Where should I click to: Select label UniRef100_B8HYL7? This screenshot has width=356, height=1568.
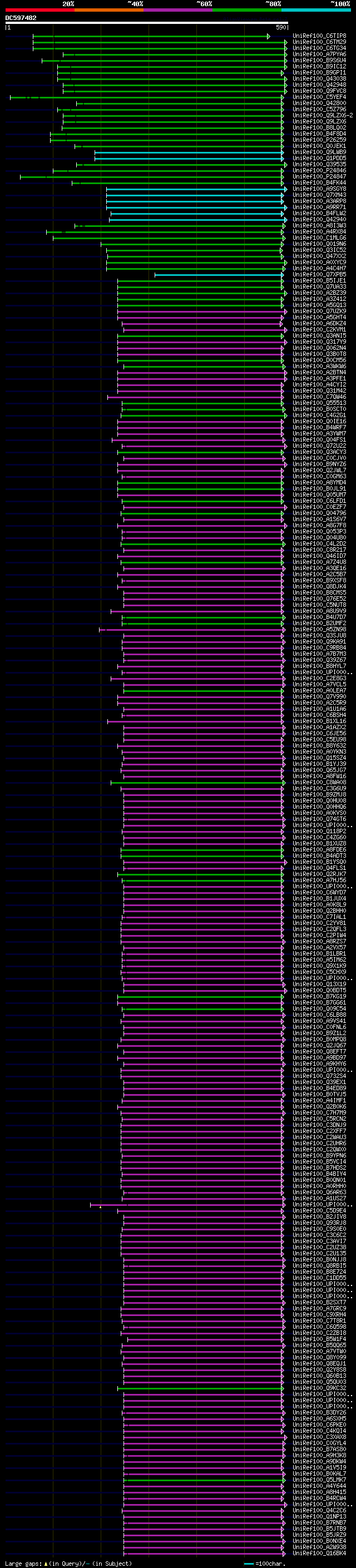tap(319, 666)
